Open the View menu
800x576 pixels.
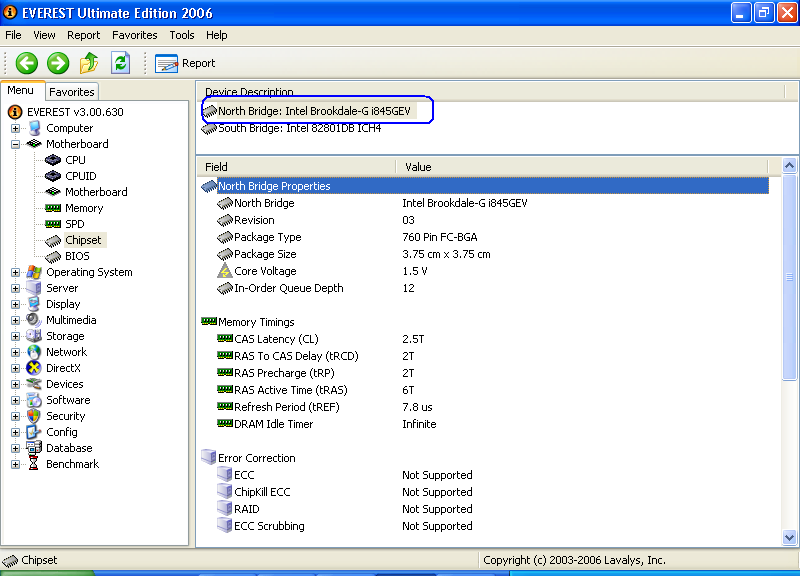44,35
